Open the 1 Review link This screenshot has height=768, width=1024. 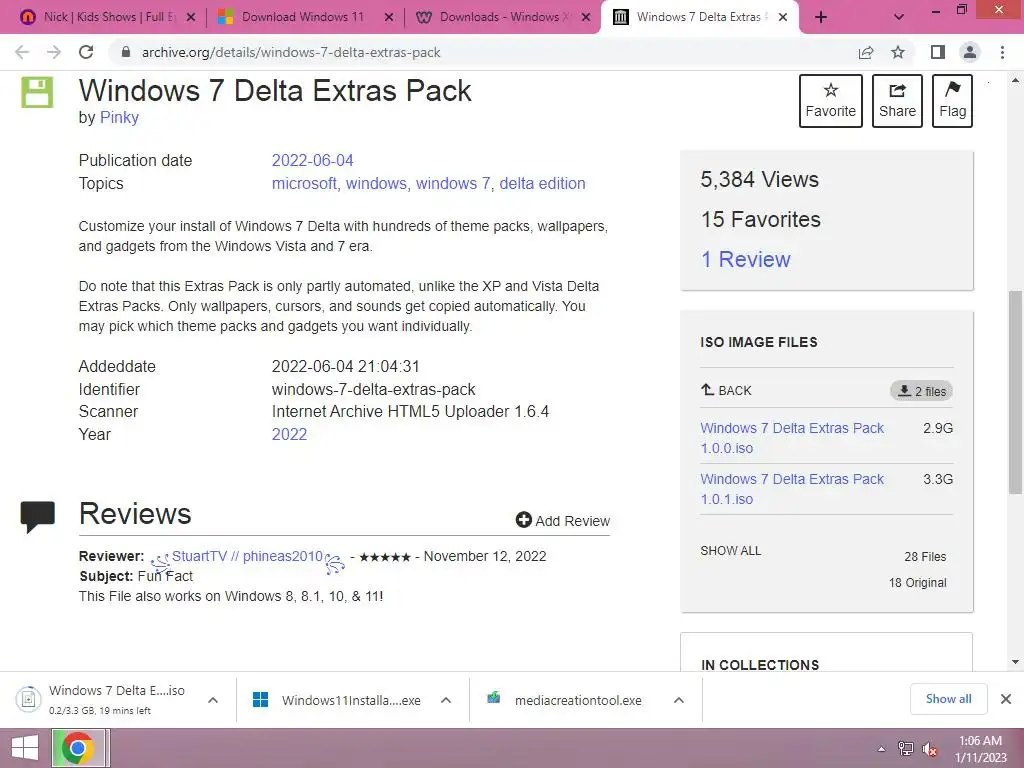click(x=745, y=259)
